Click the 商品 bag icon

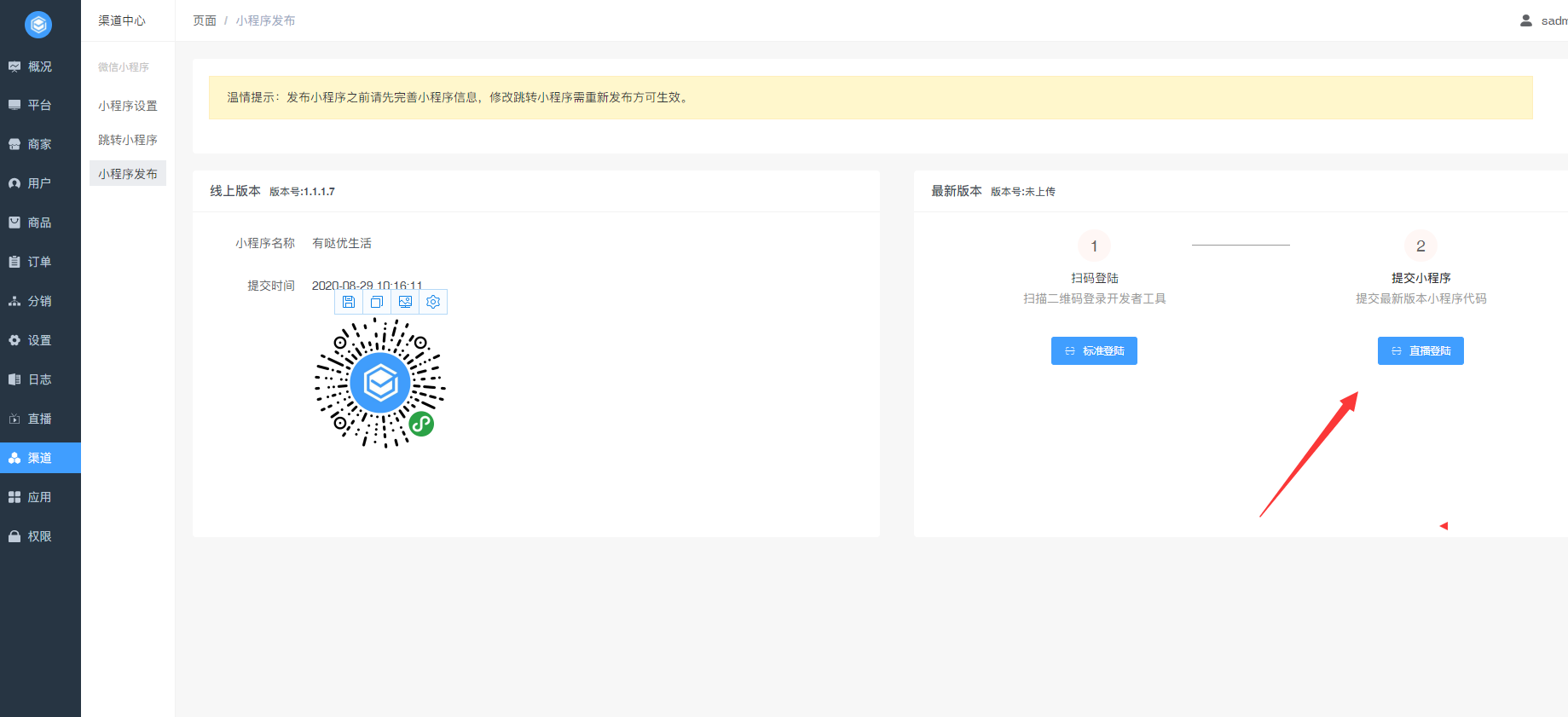coord(14,223)
